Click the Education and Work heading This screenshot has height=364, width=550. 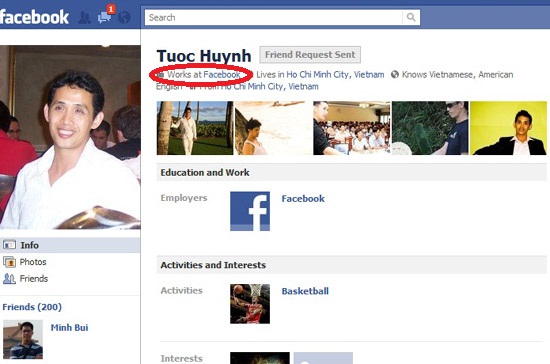(205, 173)
